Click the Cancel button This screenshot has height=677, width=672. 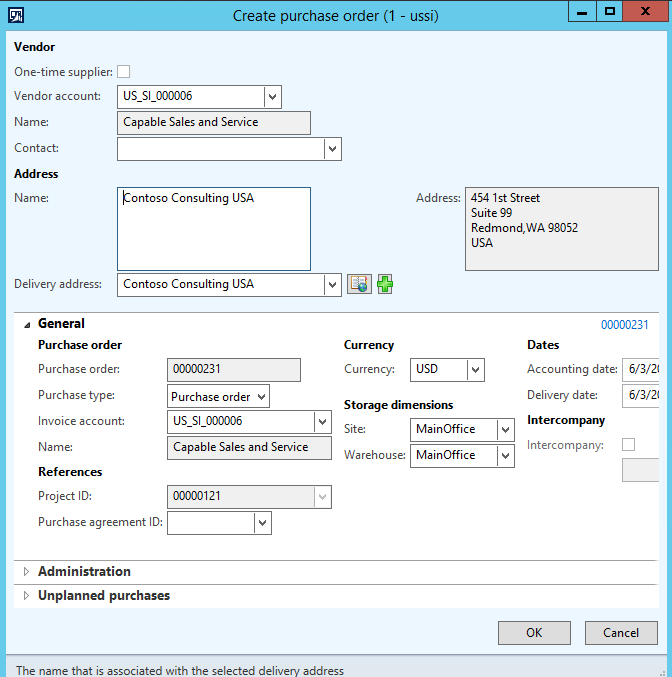(620, 632)
